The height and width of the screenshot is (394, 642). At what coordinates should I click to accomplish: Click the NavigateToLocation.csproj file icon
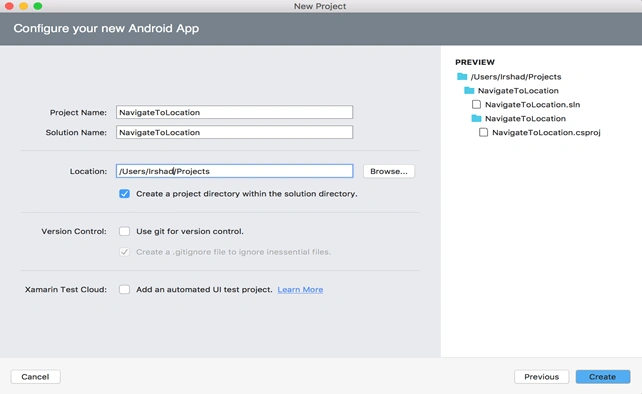pyautogui.click(x=483, y=132)
